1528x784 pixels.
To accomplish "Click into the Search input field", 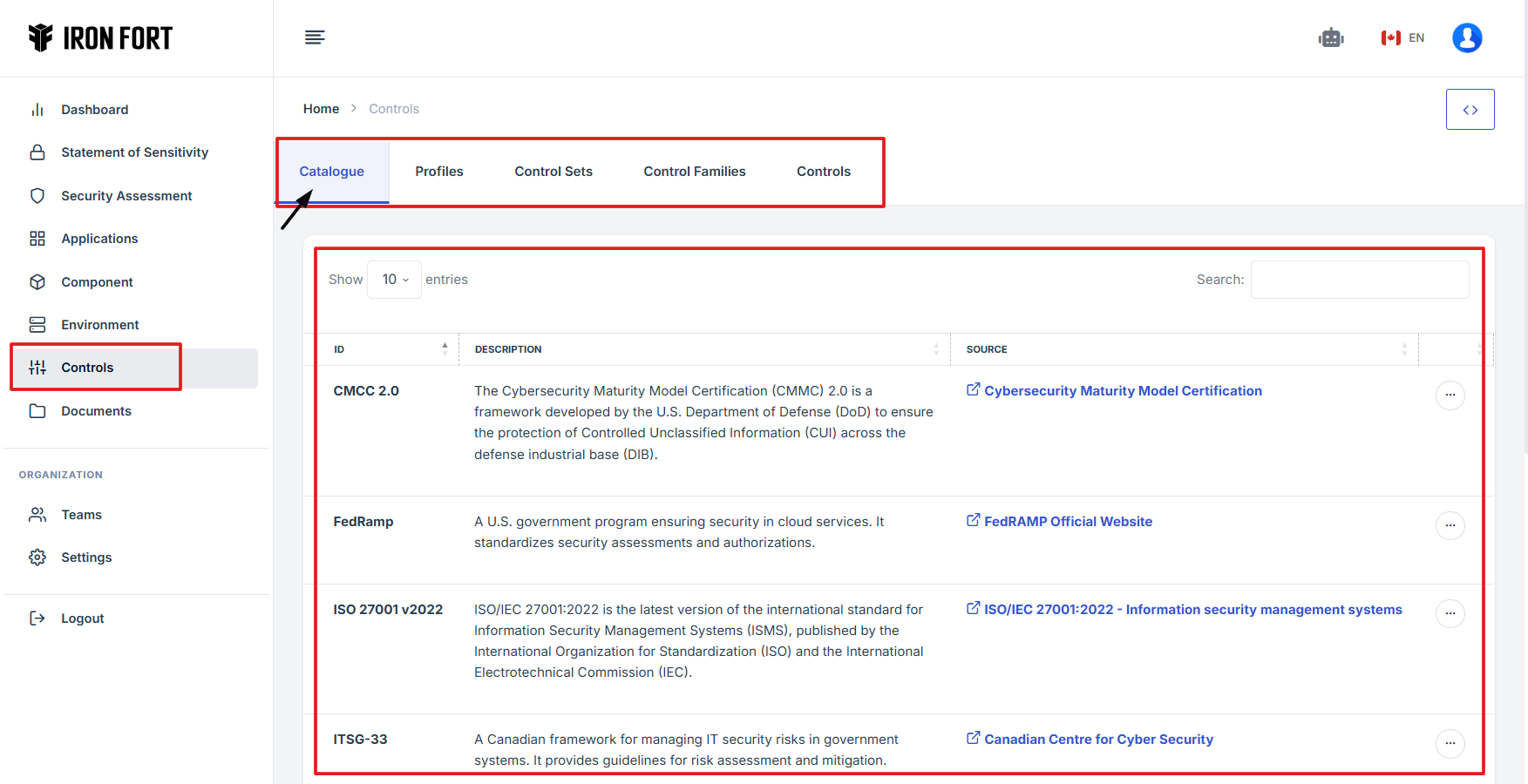I will (x=1359, y=280).
